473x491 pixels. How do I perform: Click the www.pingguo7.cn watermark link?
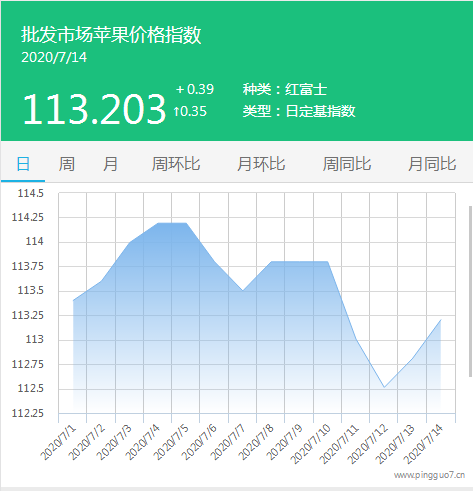[x=429, y=475]
